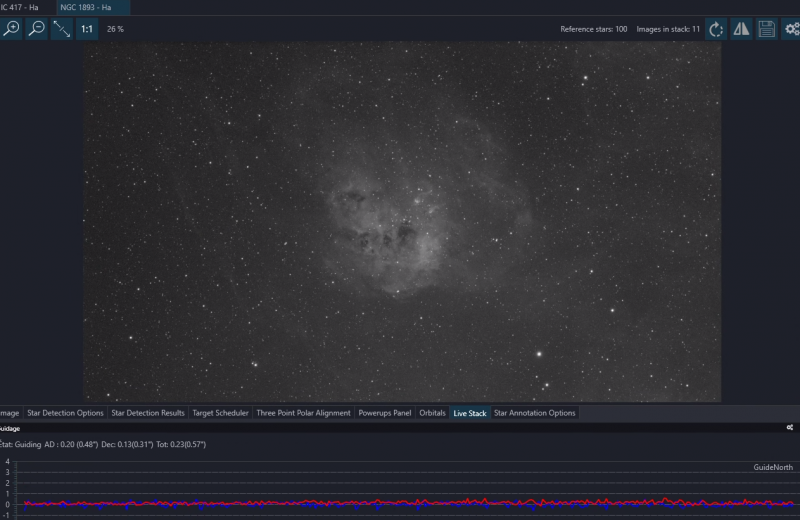This screenshot has width=800, height=520.
Task: Click the flip image icon
Action: click(x=741, y=29)
